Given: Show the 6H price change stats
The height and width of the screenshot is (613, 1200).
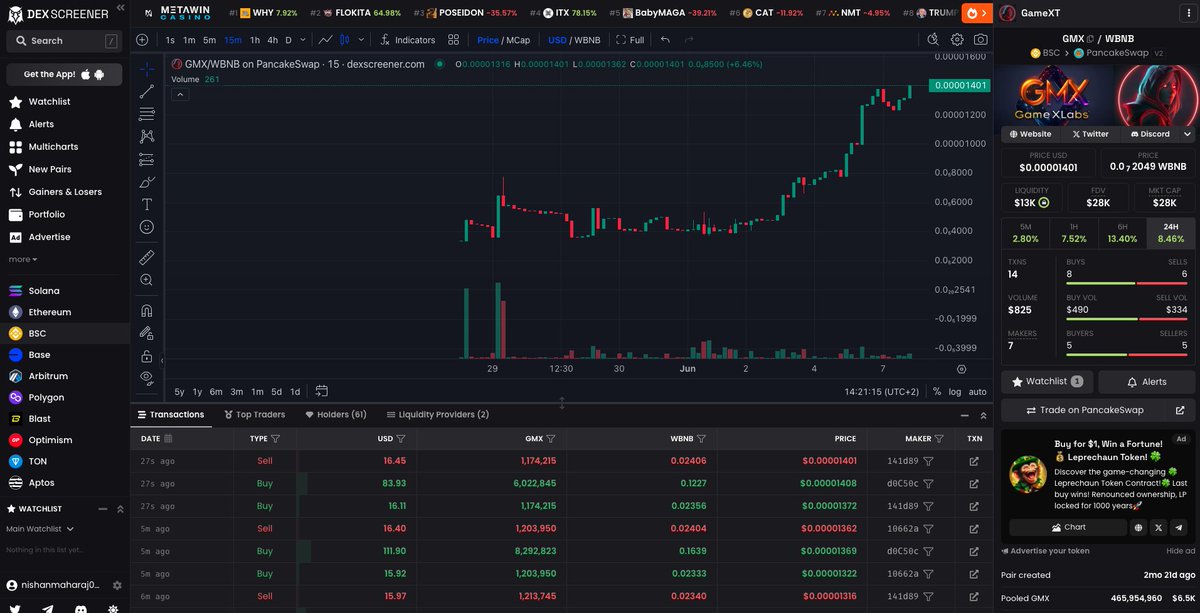Looking at the screenshot, I should tap(1123, 234).
